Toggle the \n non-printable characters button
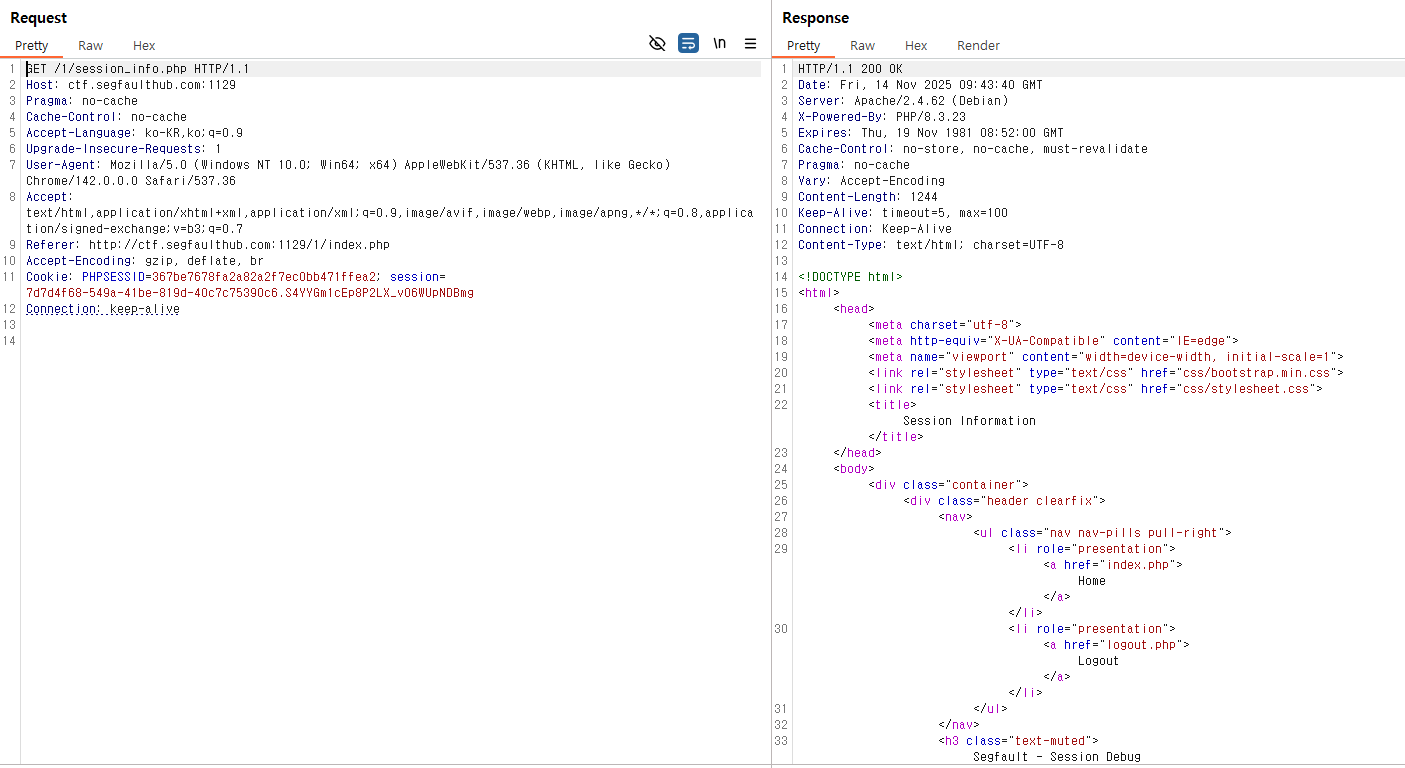1405x768 pixels. tap(720, 43)
